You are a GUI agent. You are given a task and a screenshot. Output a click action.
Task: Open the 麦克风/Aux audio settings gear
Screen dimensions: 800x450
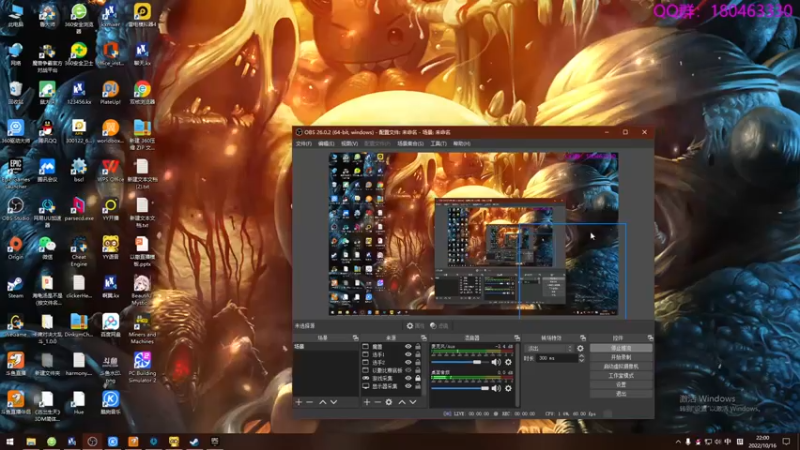tap(508, 362)
